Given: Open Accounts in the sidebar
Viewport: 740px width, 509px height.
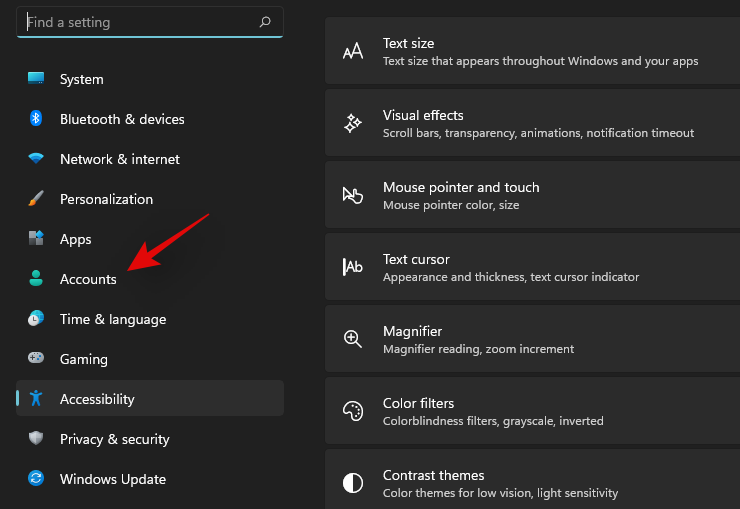Looking at the screenshot, I should (x=88, y=279).
